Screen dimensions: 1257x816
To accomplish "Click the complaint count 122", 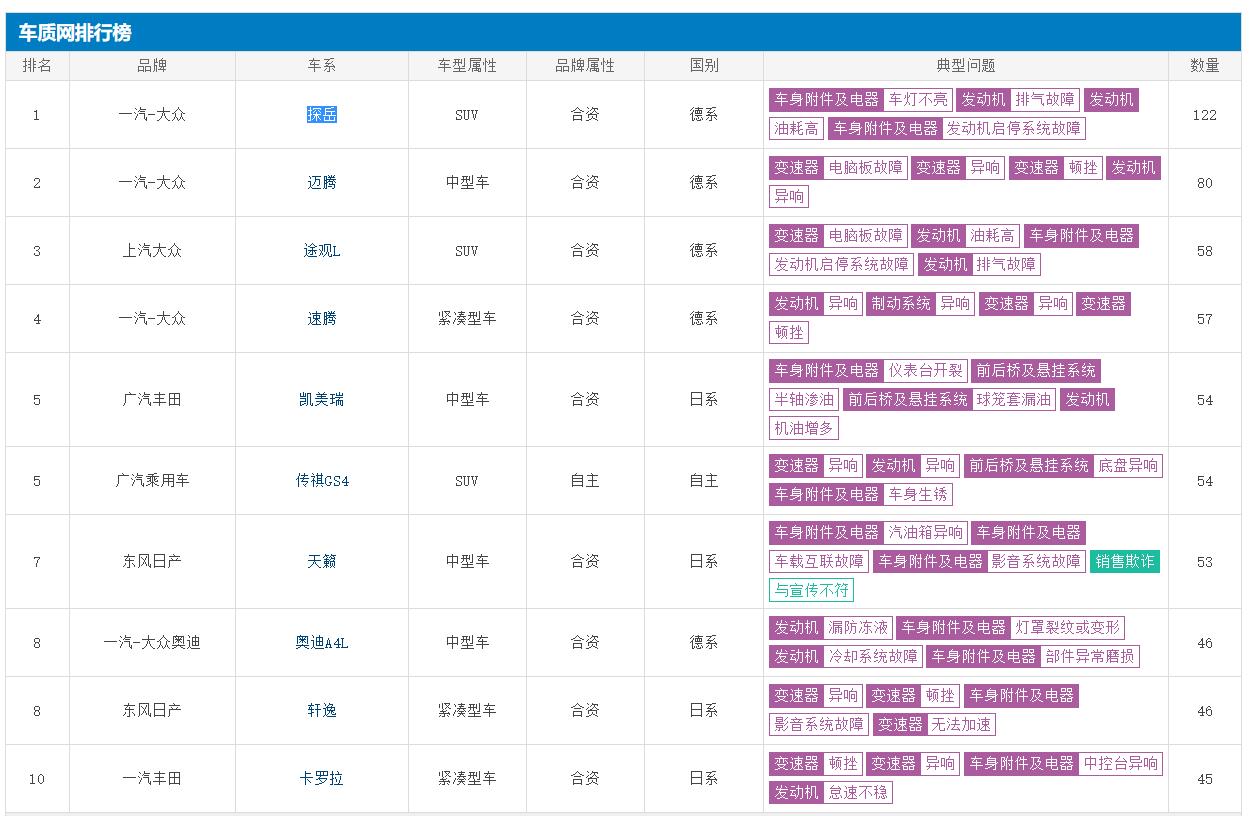I will pos(1205,115).
